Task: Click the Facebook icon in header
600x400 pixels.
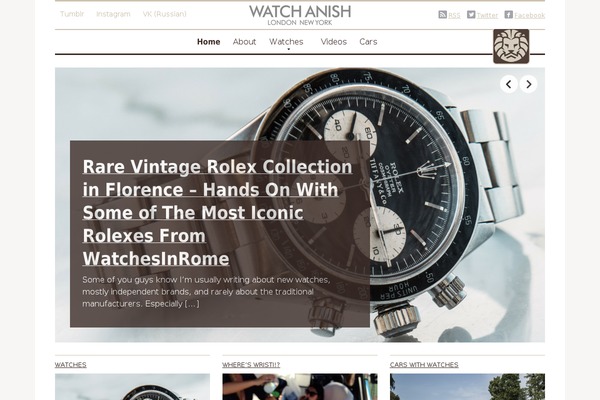Action: coord(509,15)
